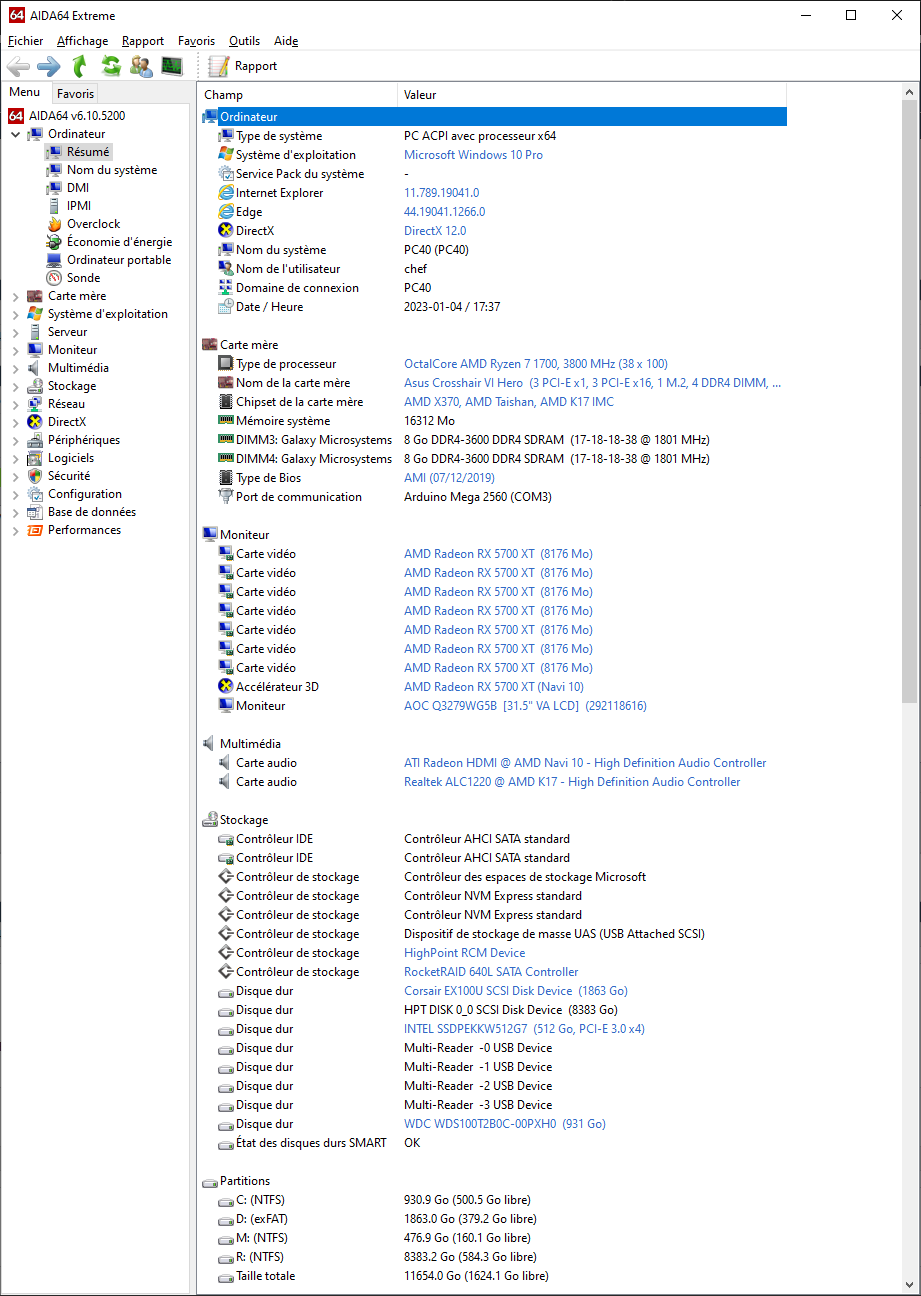Collapse the Ordinateur tree node
This screenshot has width=921, height=1296.
click(x=15, y=134)
